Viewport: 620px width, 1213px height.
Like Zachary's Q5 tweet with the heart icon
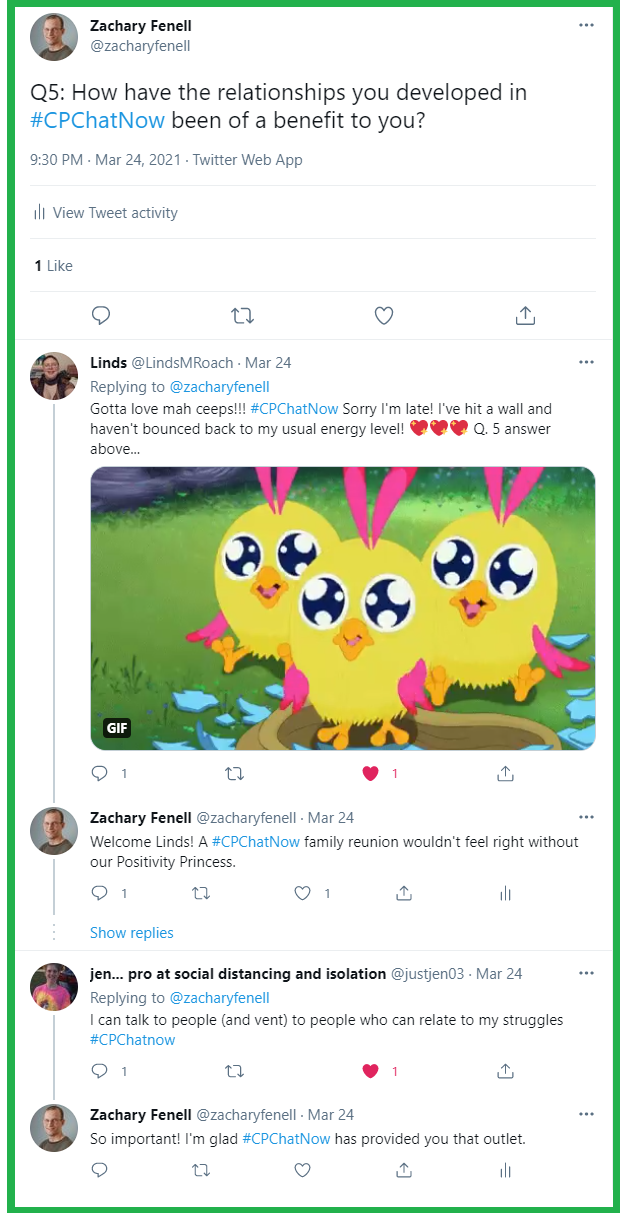tap(383, 315)
